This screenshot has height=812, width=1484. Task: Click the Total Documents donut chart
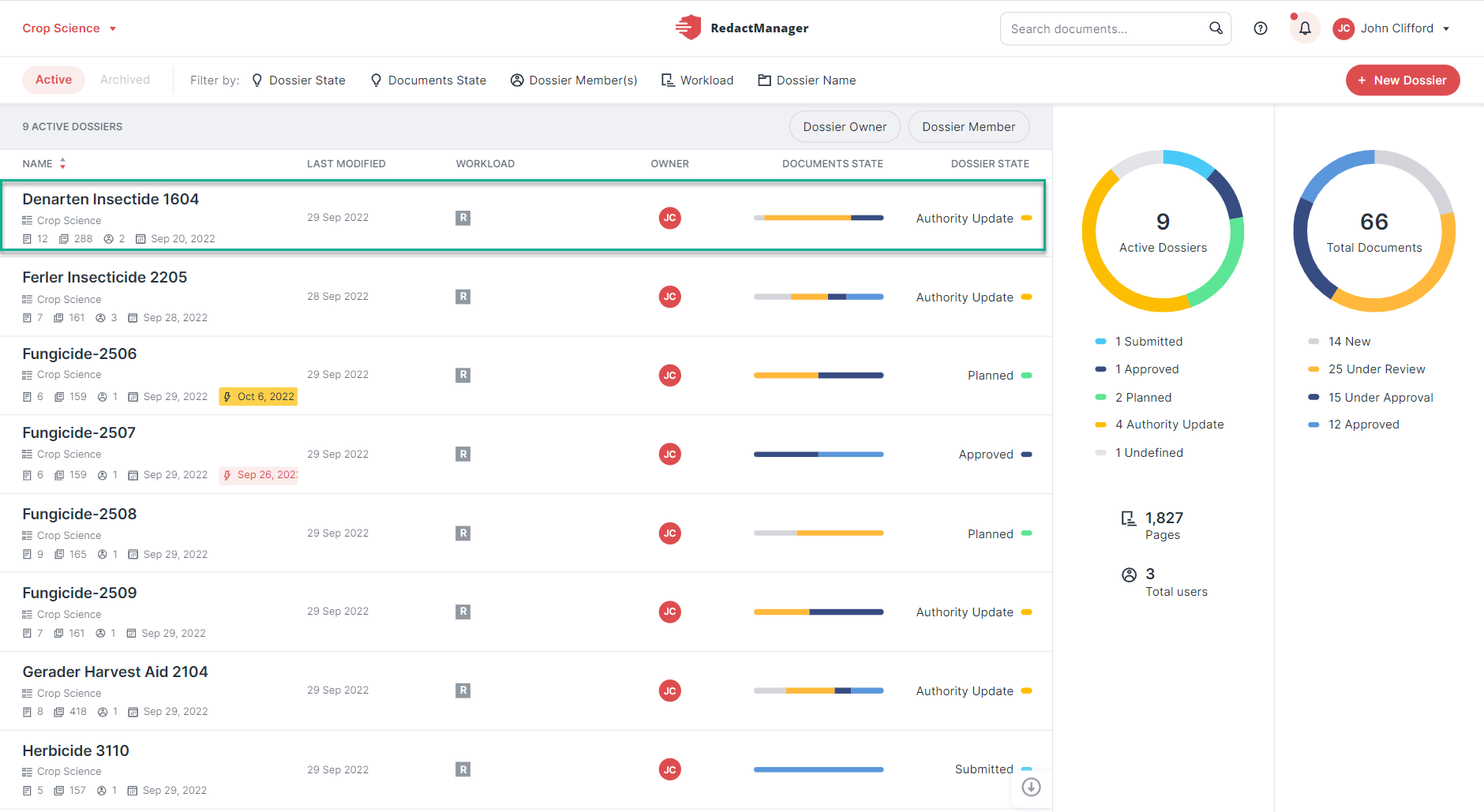tap(1374, 231)
